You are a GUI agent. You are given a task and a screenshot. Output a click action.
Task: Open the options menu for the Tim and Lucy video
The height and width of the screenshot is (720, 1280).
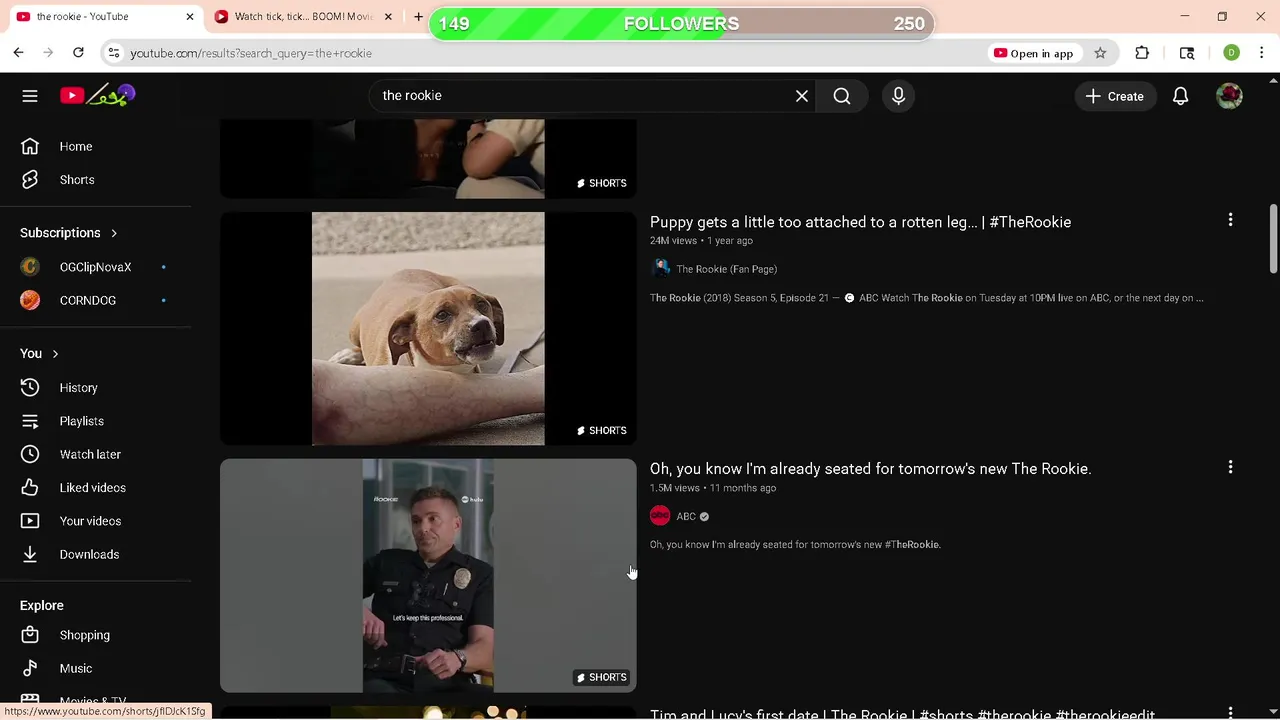pyautogui.click(x=1230, y=713)
